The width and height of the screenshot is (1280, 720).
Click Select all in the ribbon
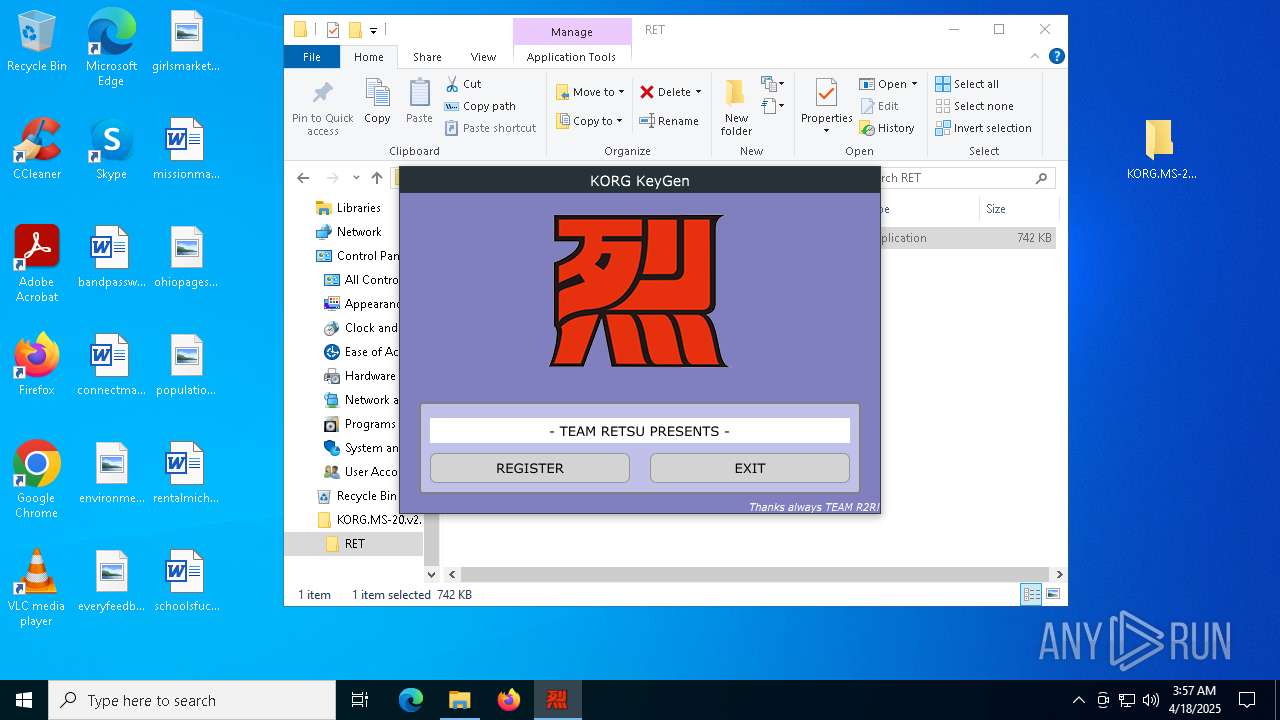[967, 84]
